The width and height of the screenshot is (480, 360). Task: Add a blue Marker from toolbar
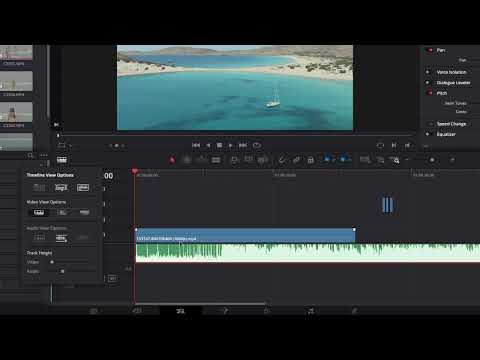coord(343,160)
